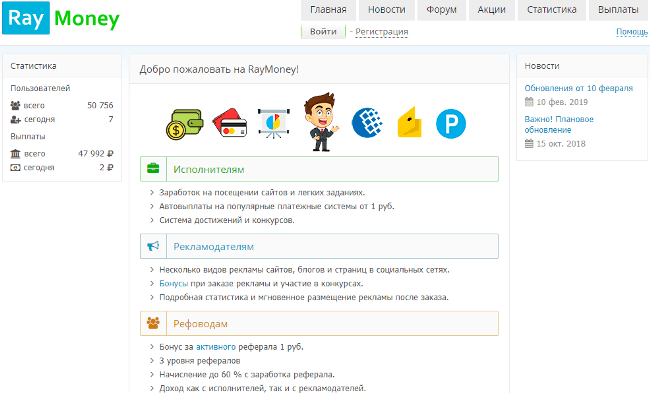The width and height of the screenshot is (650, 393).
Task: Click the Пользователей label in statistics
Action: click(x=40, y=88)
